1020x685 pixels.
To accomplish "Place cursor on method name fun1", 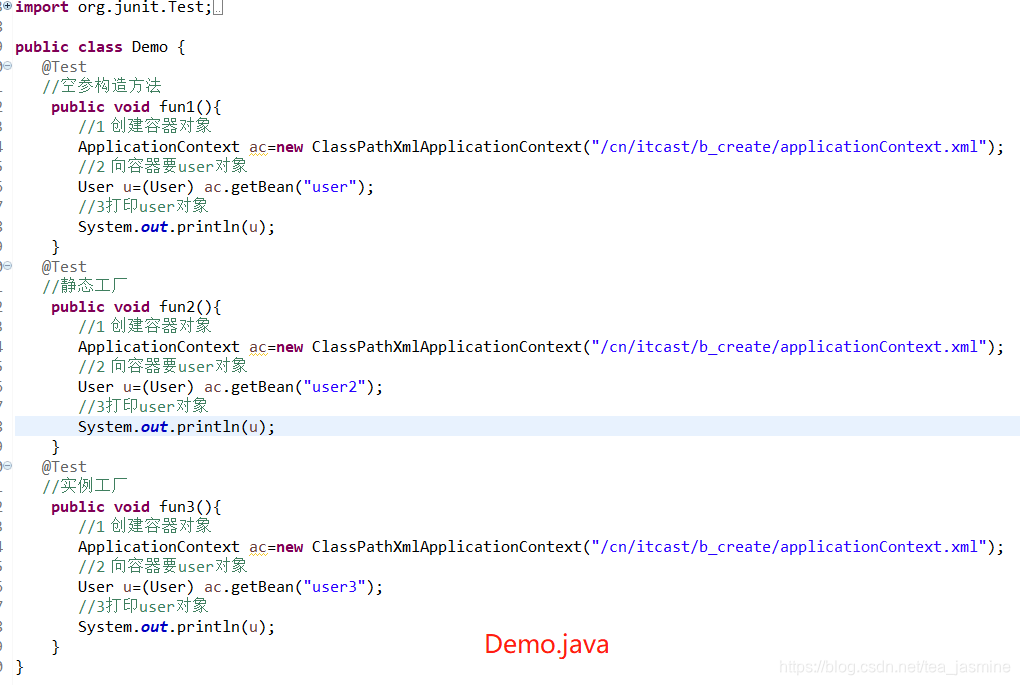I will tap(177, 107).
